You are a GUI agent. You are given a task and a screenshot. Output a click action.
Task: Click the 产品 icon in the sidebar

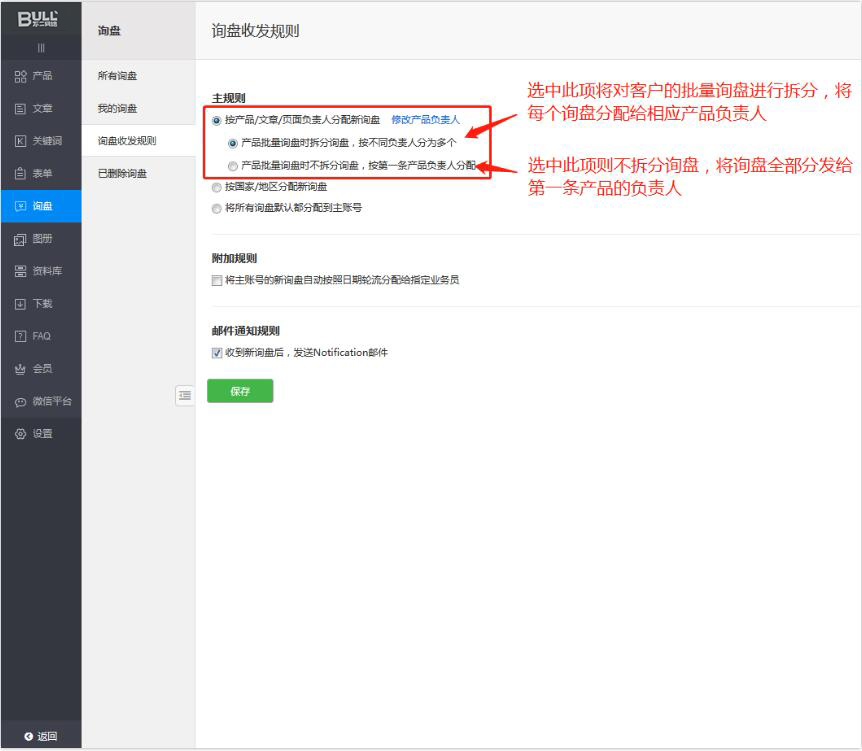point(20,76)
